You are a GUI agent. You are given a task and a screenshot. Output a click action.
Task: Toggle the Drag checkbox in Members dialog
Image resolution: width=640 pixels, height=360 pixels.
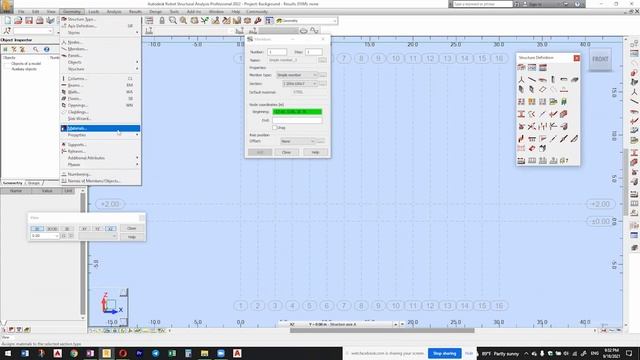[x=275, y=128]
